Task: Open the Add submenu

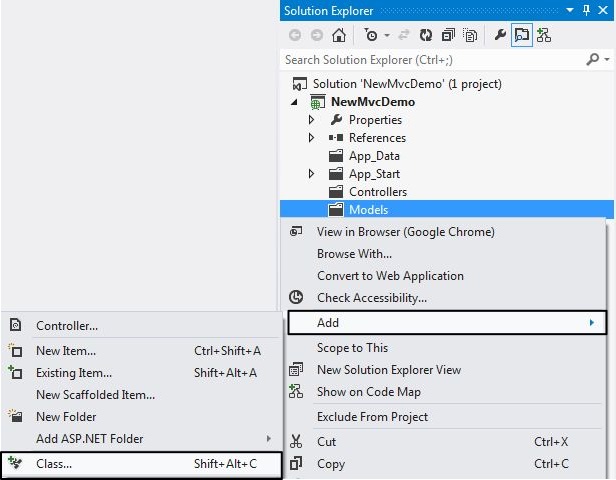Action: [447, 323]
